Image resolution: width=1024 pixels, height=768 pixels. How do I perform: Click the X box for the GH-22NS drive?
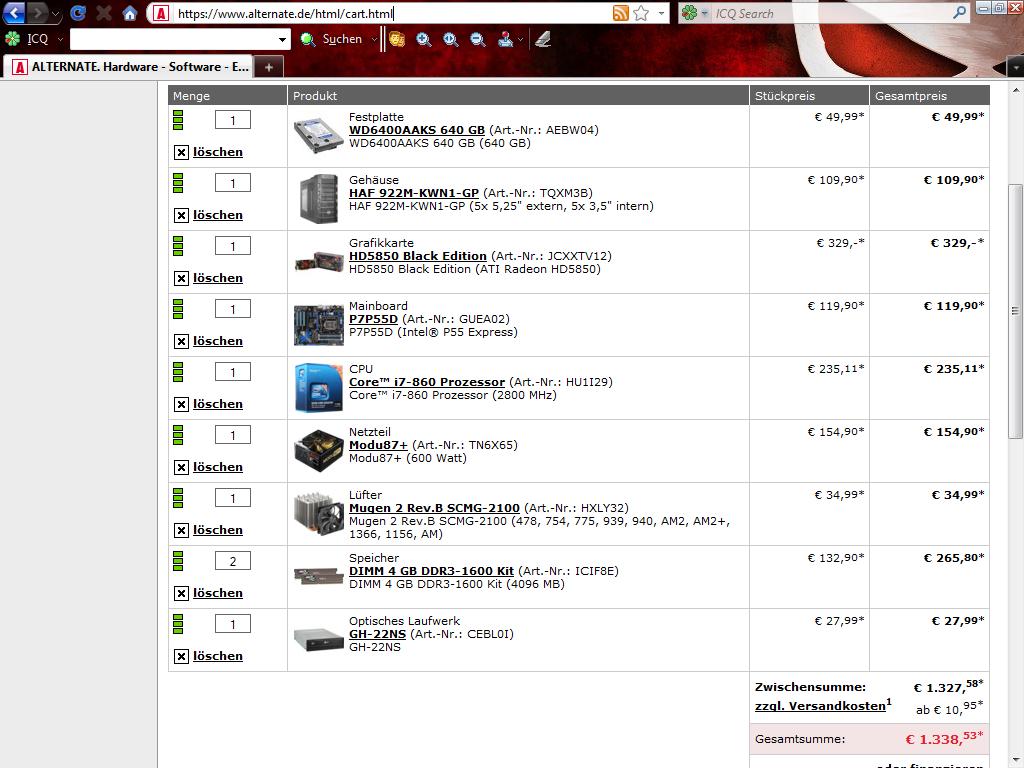coord(182,657)
